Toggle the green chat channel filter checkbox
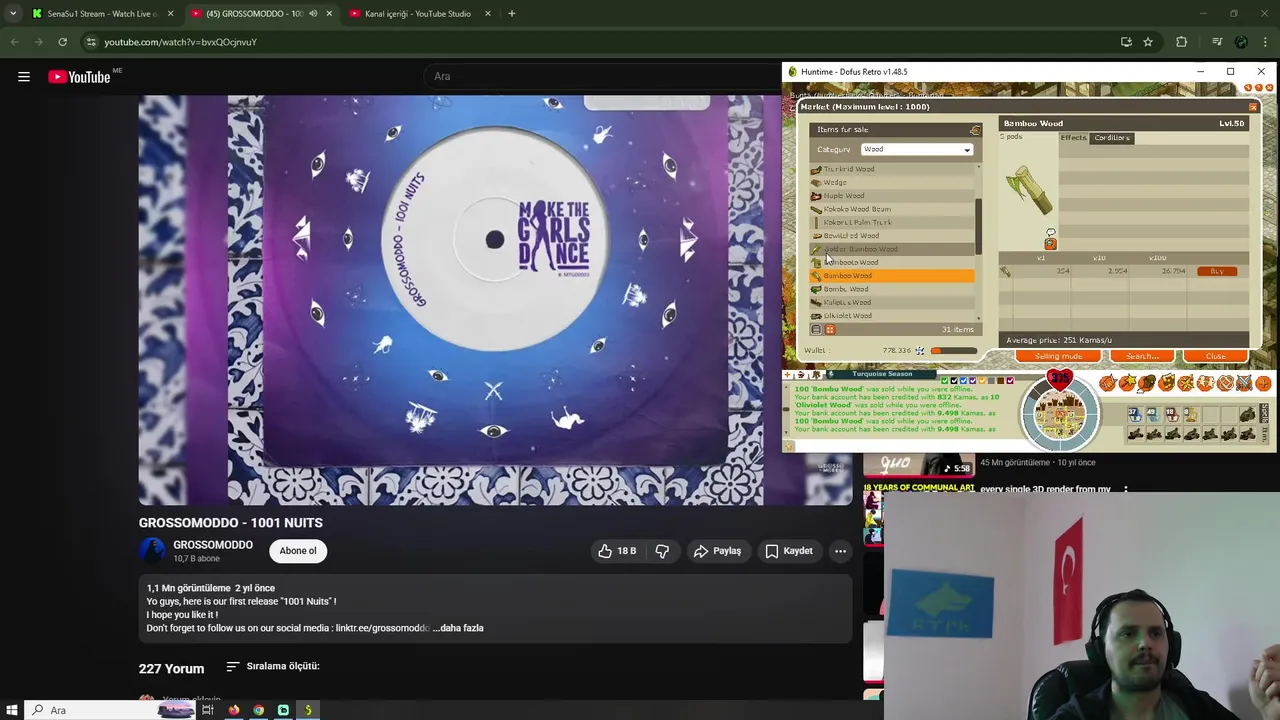Screen dimensions: 1280x720 (944, 380)
